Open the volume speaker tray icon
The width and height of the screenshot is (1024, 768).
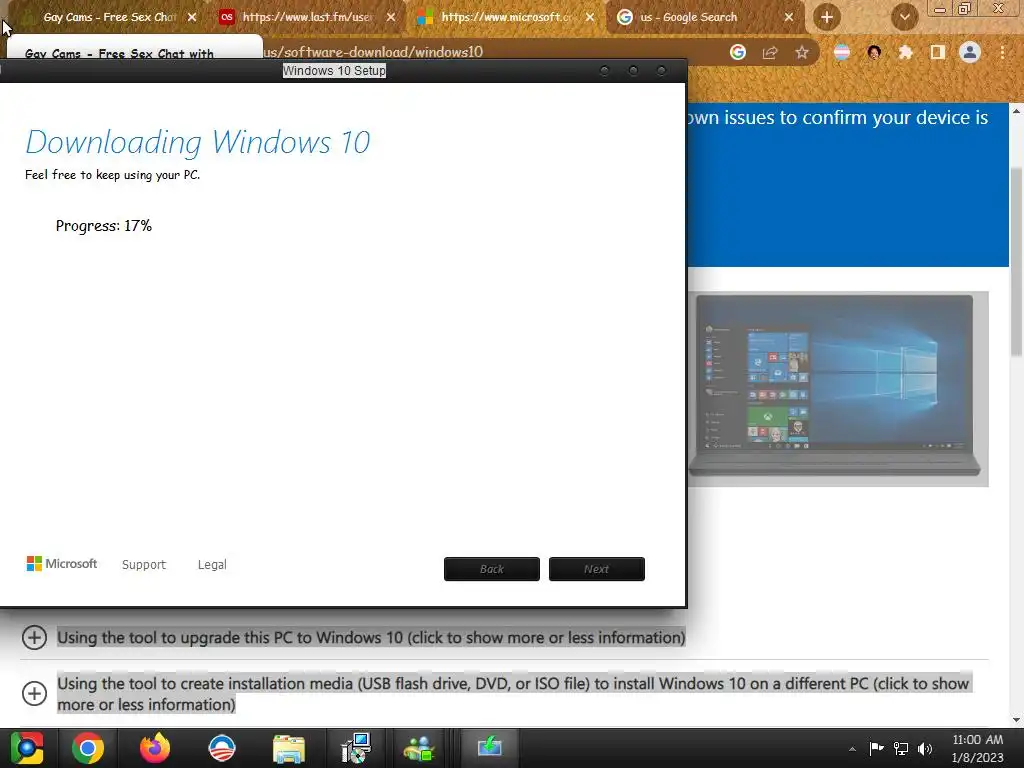click(925, 748)
